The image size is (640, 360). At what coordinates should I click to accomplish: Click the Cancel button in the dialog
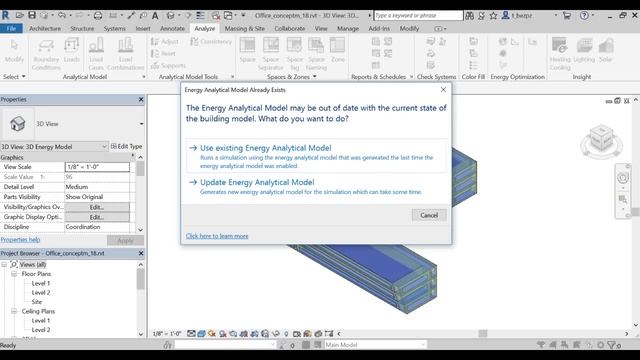click(x=429, y=215)
